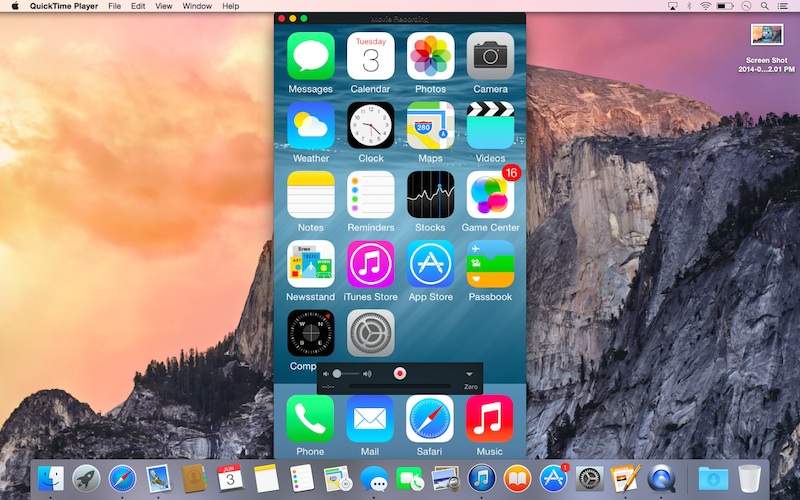Open Game Center with the 16 badge
Viewport: 800px width, 500px height.
(x=490, y=194)
